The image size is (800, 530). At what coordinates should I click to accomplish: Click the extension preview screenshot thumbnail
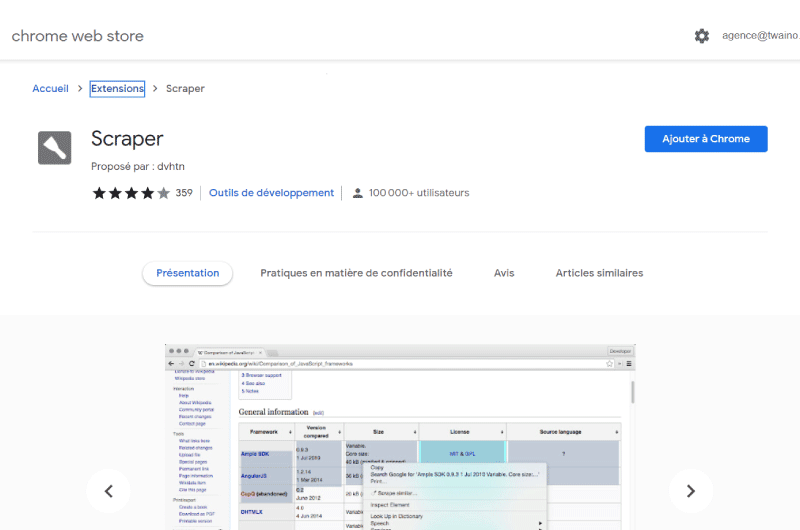click(x=400, y=437)
